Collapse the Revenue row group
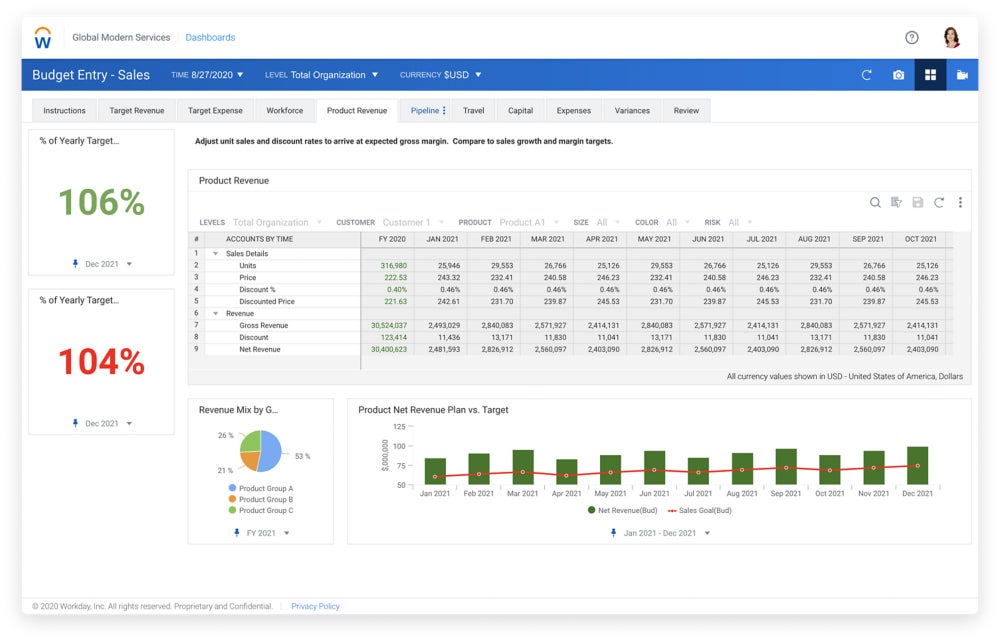1000x642 pixels. tap(216, 314)
